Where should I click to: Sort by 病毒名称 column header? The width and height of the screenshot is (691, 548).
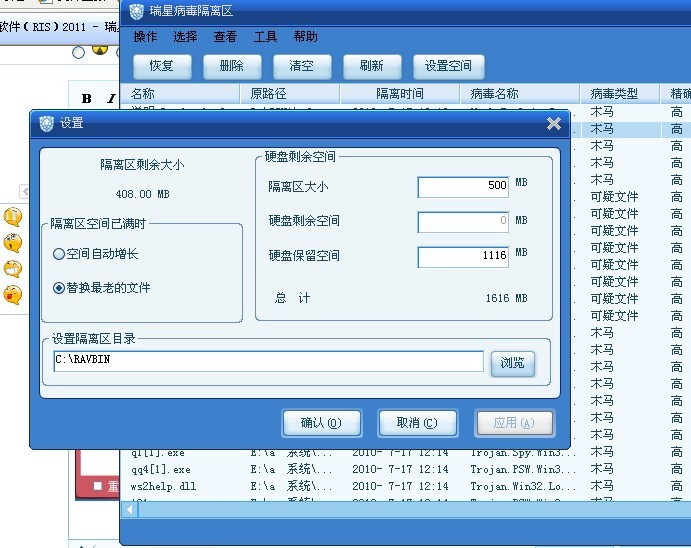(520, 94)
